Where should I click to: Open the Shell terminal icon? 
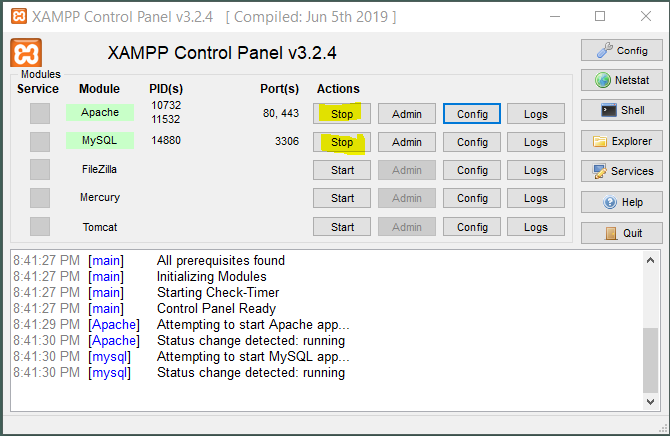pos(621,110)
